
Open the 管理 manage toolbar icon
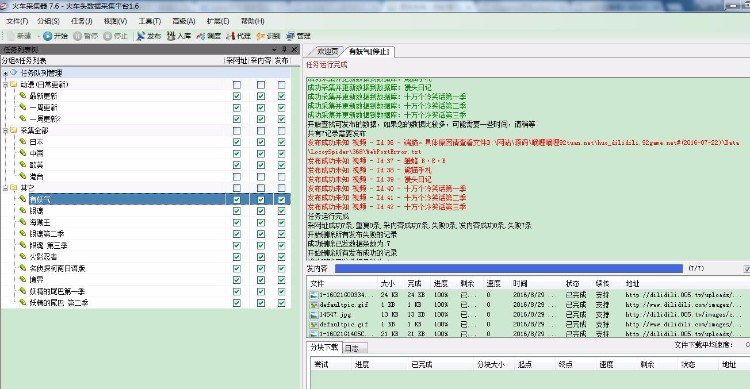290,36
